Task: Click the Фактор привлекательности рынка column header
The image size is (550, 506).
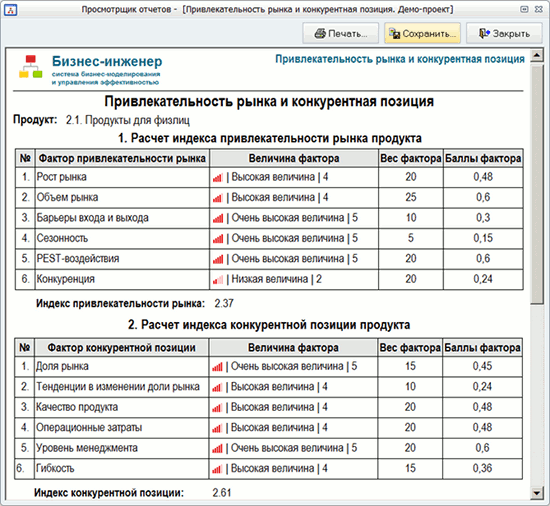Action: 122,158
